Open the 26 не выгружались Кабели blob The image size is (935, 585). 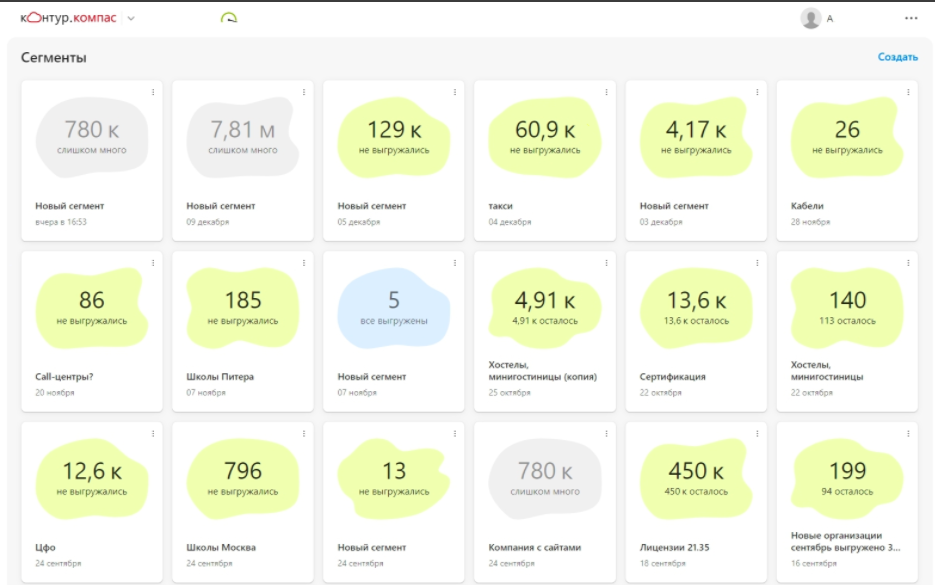[x=847, y=138]
